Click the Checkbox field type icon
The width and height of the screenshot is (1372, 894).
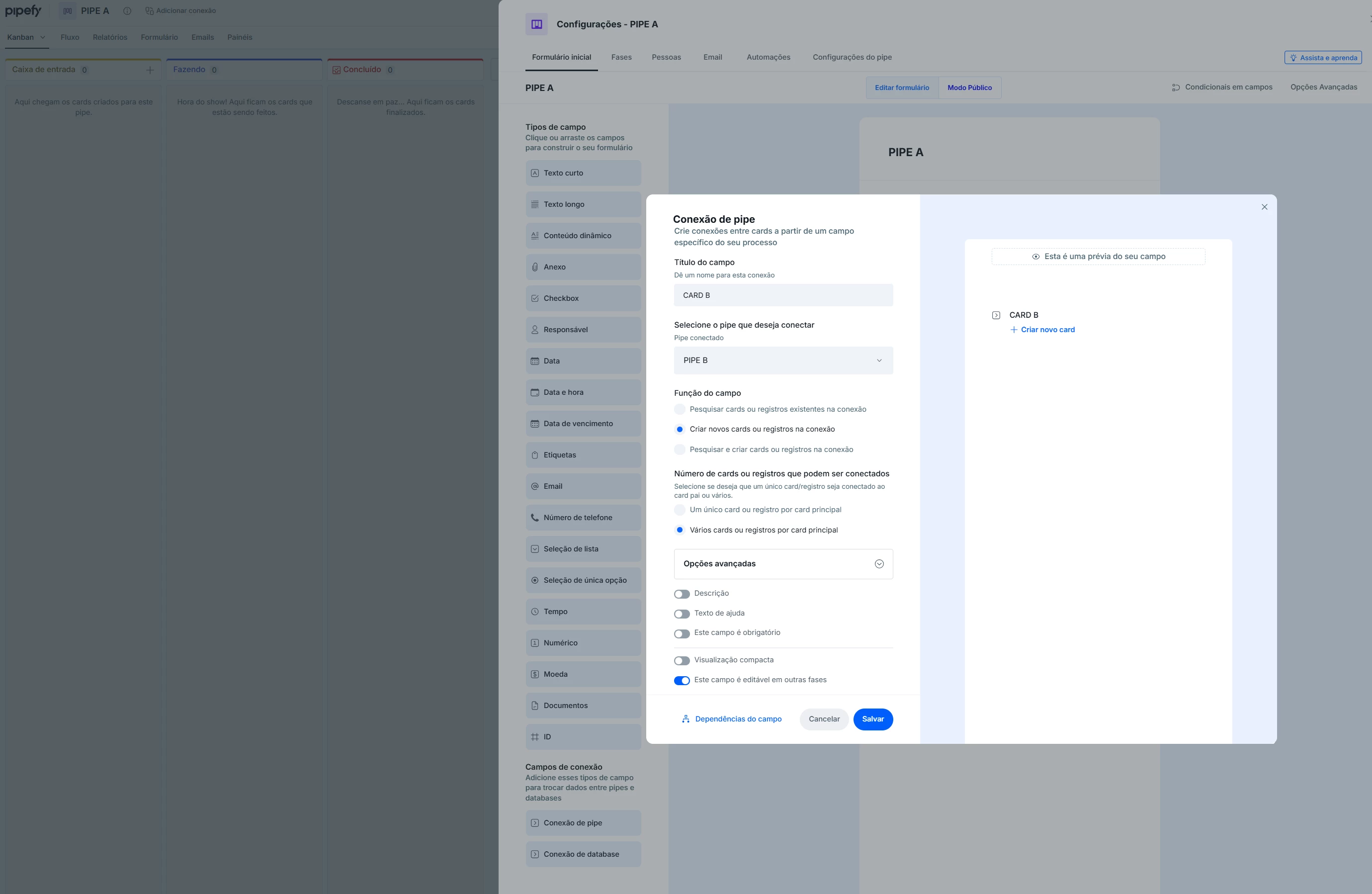click(x=534, y=298)
